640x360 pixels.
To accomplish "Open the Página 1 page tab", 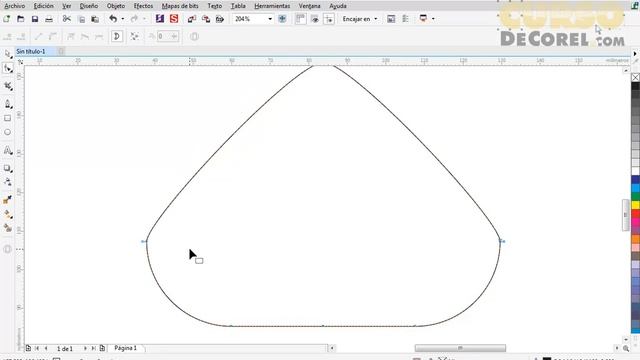I will 126,348.
